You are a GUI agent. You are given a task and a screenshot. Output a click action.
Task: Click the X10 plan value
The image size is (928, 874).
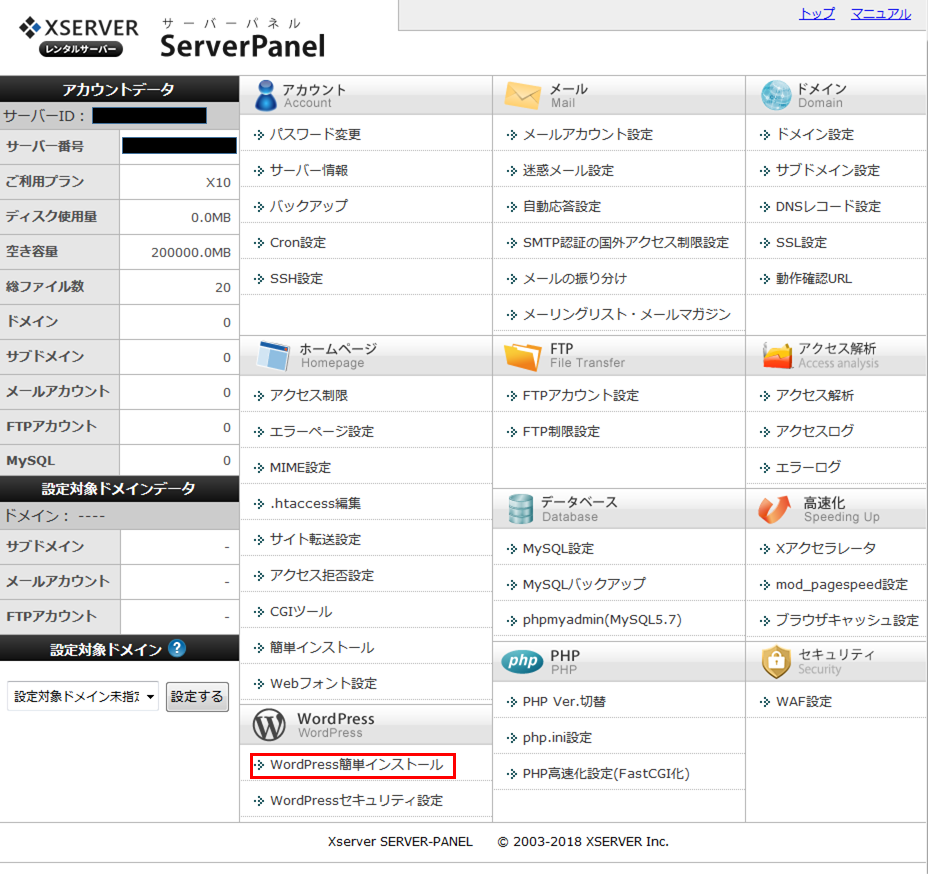(218, 182)
